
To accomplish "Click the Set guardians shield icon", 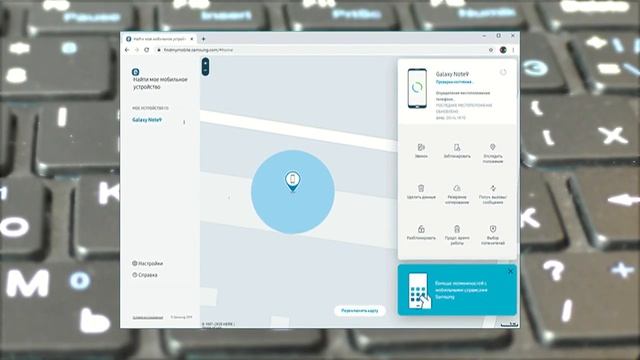I will pyautogui.click(x=493, y=229).
